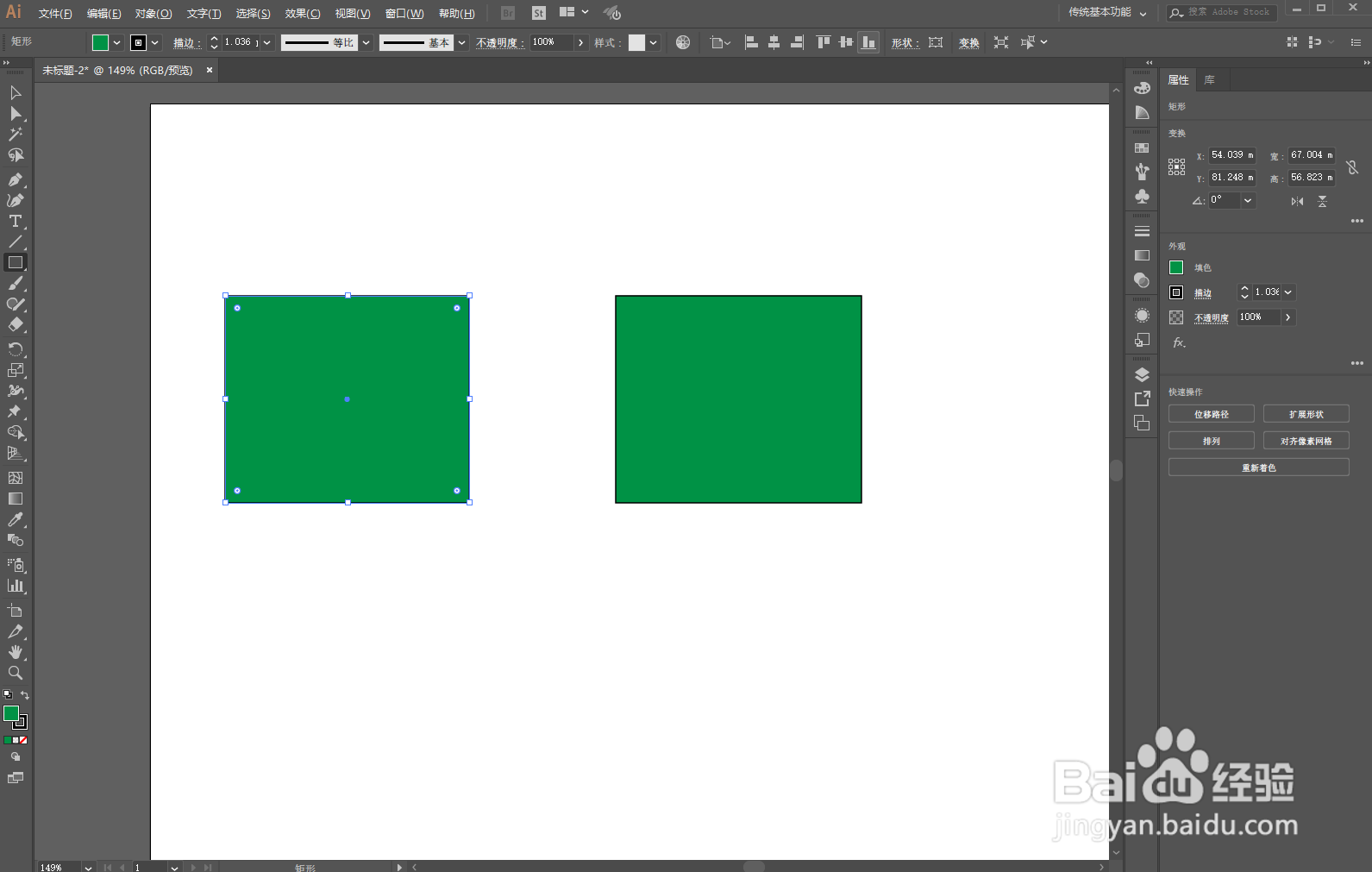Click the Expand Shape button
Screen dimensions: 1372x872
pos(1306,414)
